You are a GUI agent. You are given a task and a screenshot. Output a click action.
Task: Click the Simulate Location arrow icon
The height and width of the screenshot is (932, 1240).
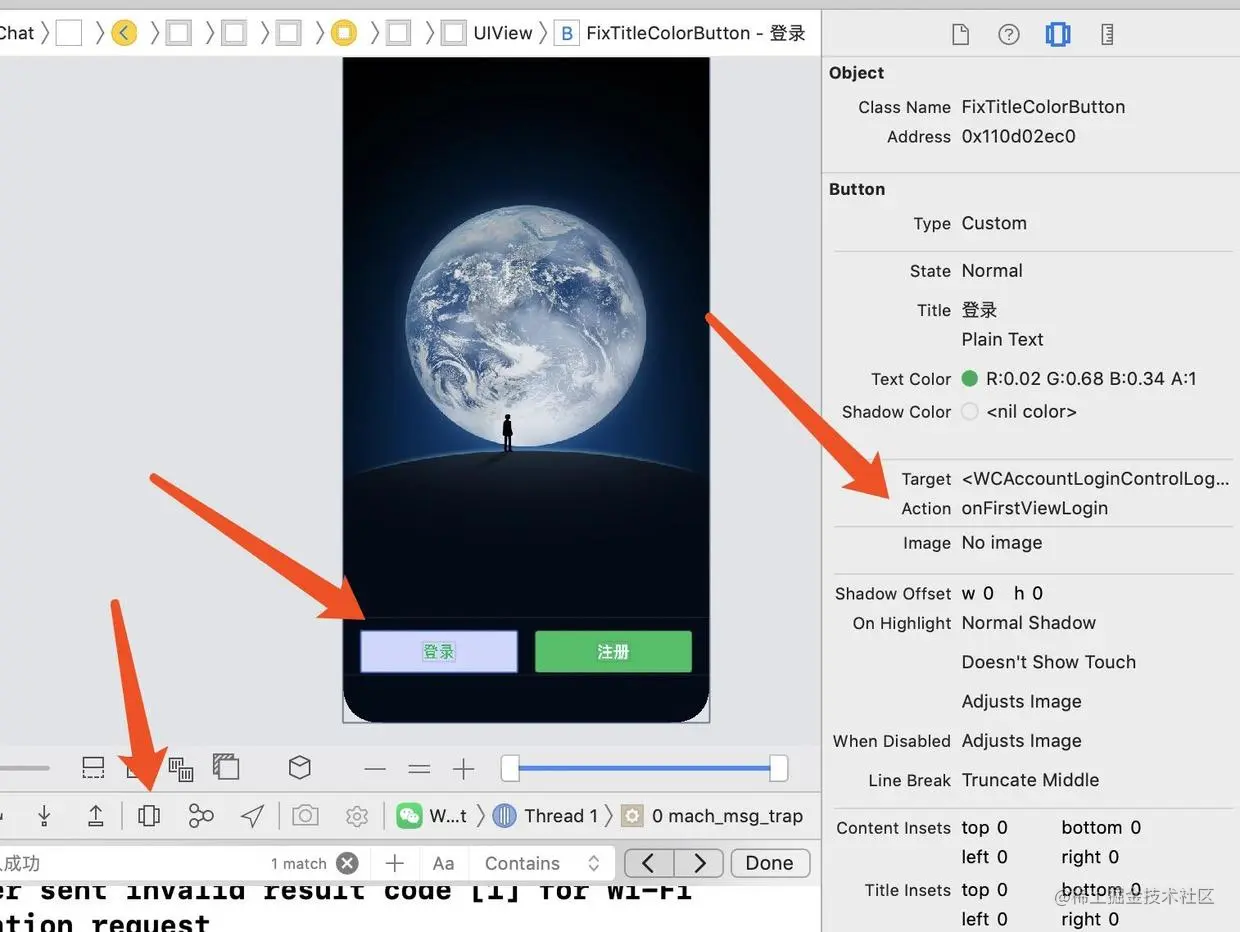click(253, 816)
